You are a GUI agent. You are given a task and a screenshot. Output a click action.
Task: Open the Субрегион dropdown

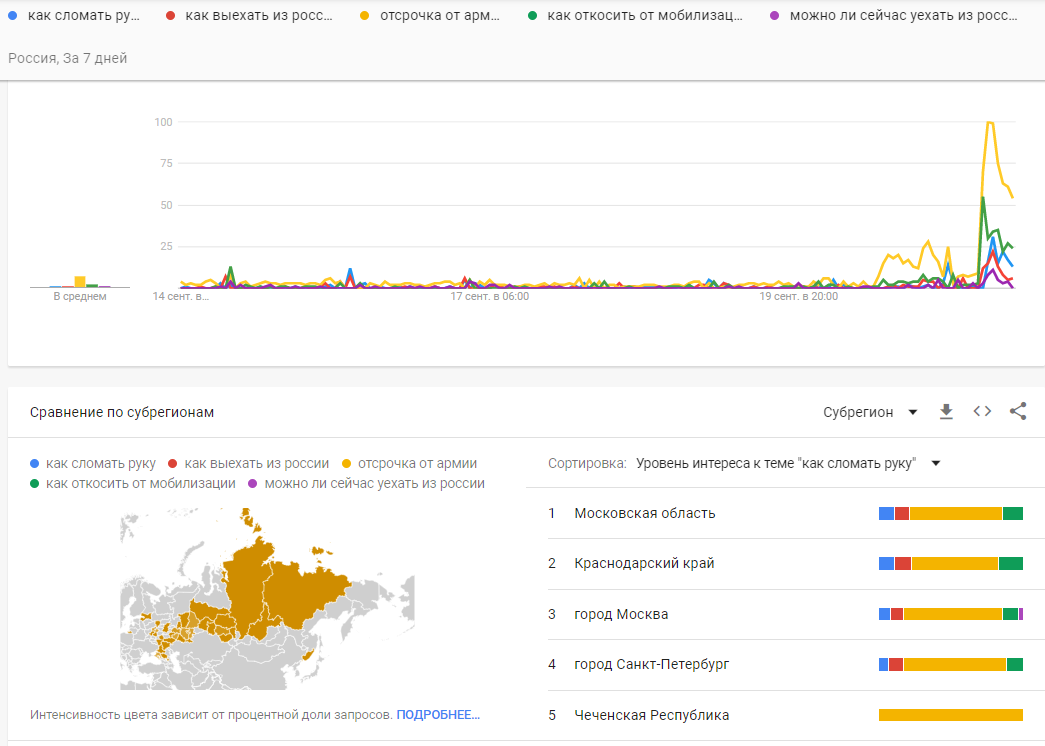pos(870,412)
